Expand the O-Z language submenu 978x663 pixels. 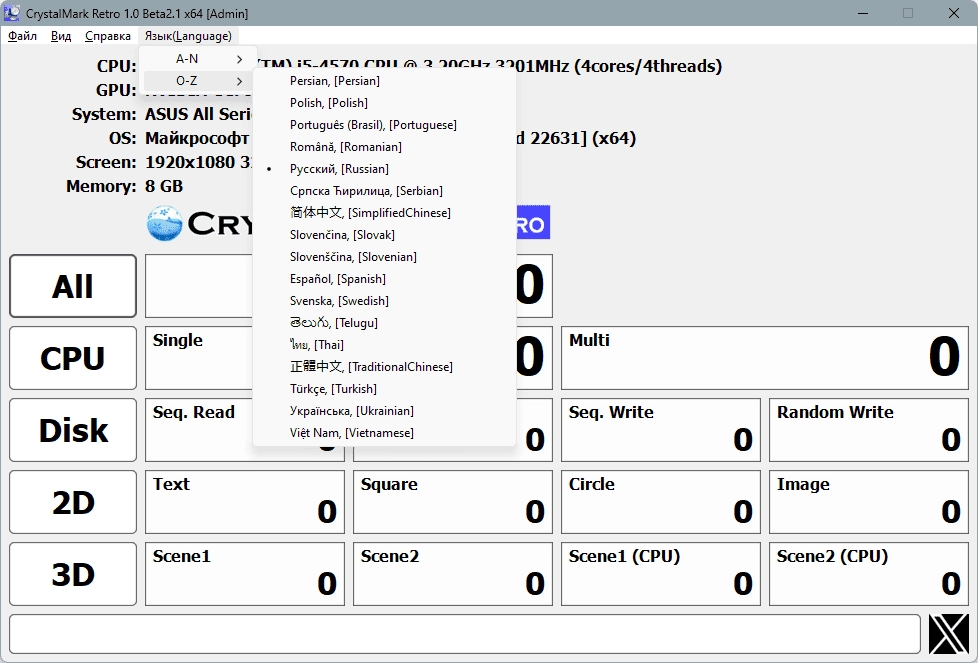click(197, 81)
